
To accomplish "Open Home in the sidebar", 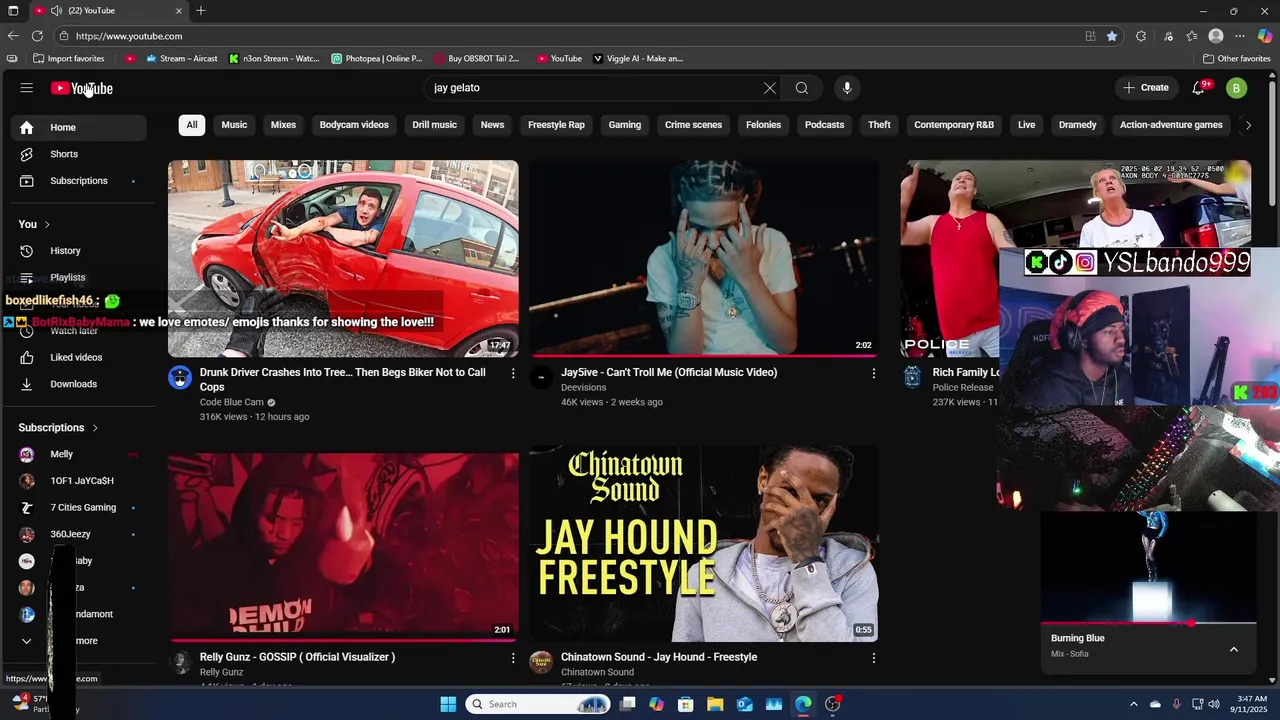I will pos(79,127).
